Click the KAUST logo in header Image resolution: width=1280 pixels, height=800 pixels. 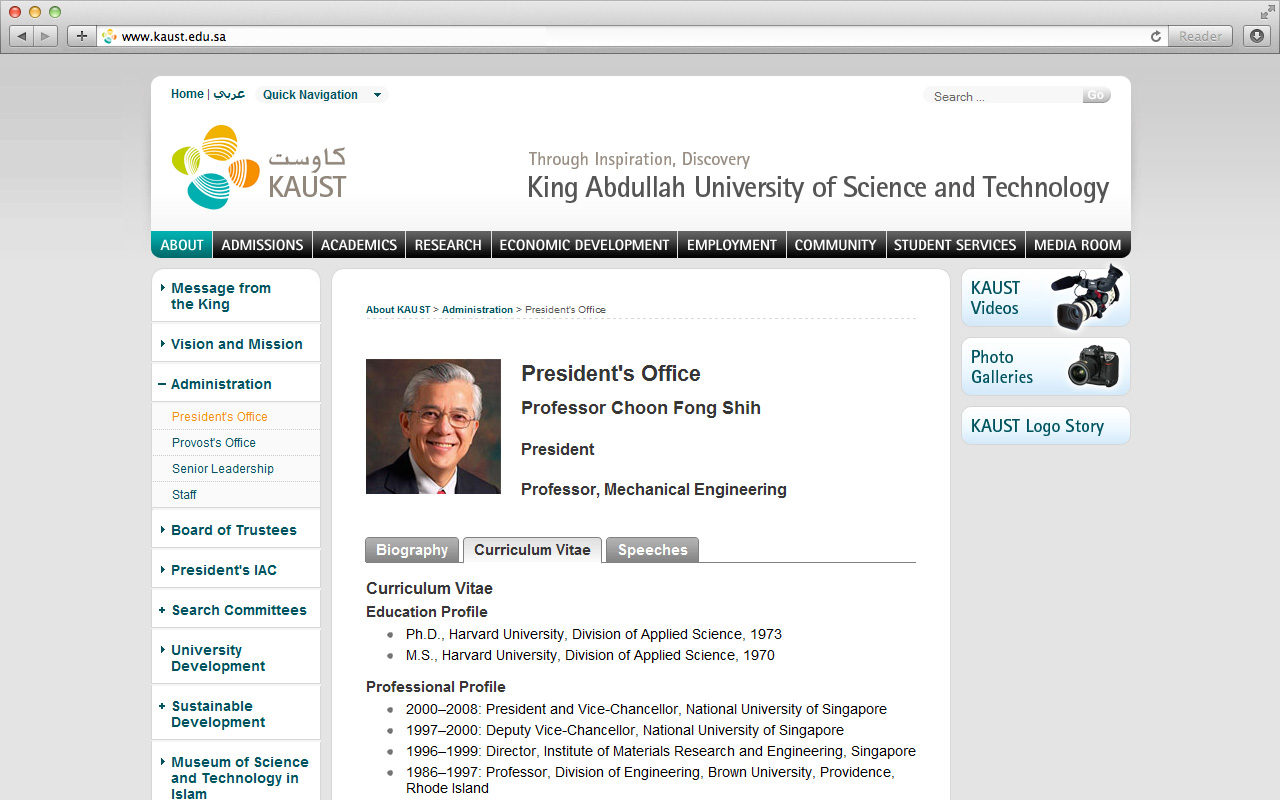tap(259, 167)
